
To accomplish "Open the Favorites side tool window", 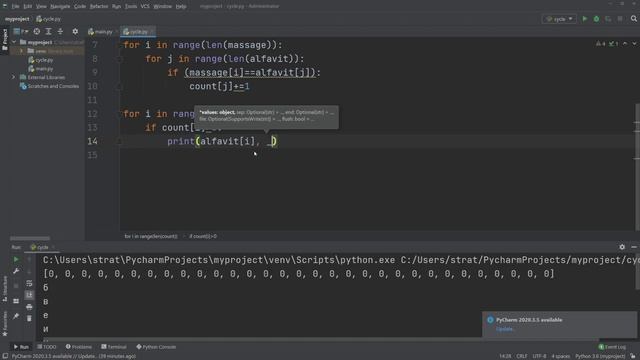I will point(4,323).
